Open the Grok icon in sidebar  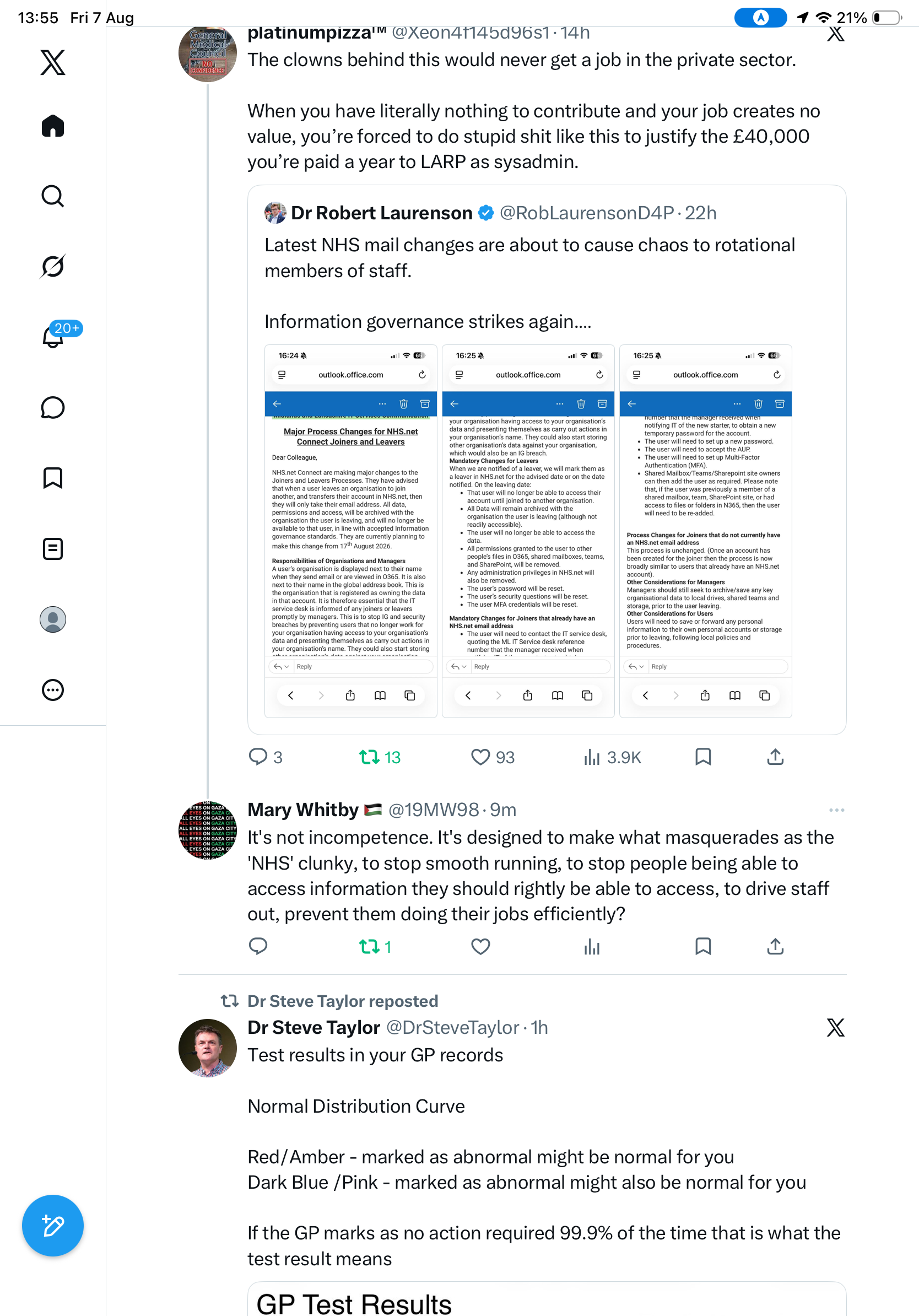click(x=53, y=266)
